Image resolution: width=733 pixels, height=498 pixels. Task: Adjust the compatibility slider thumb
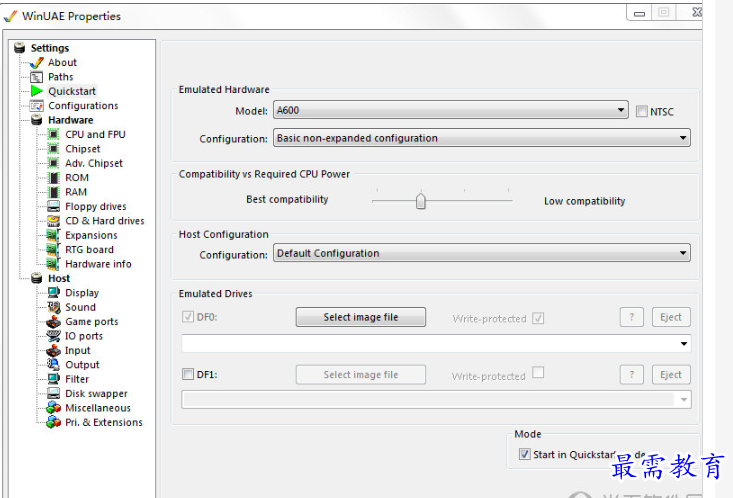pyautogui.click(x=421, y=201)
